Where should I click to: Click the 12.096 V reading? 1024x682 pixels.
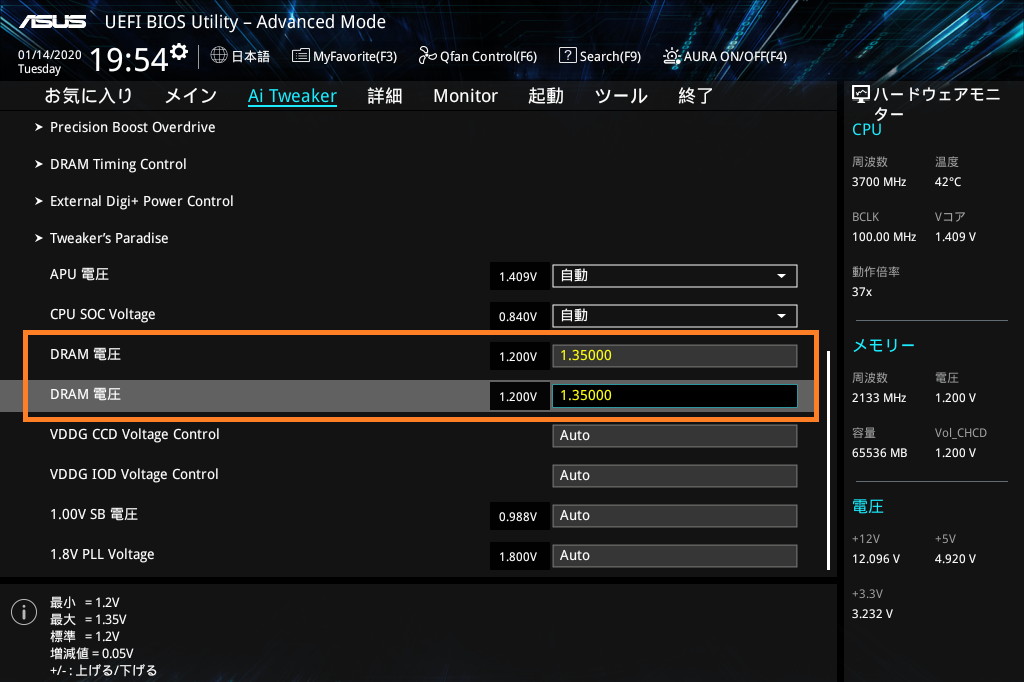click(876, 559)
